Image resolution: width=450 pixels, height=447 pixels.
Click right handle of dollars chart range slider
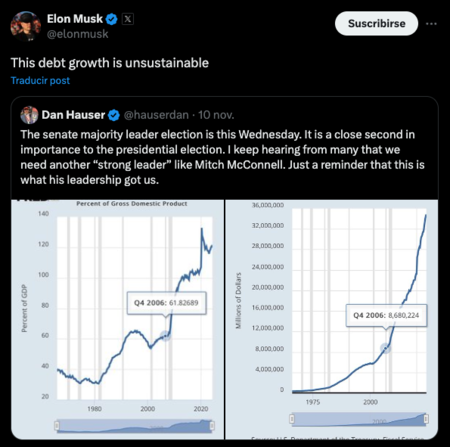426,419
